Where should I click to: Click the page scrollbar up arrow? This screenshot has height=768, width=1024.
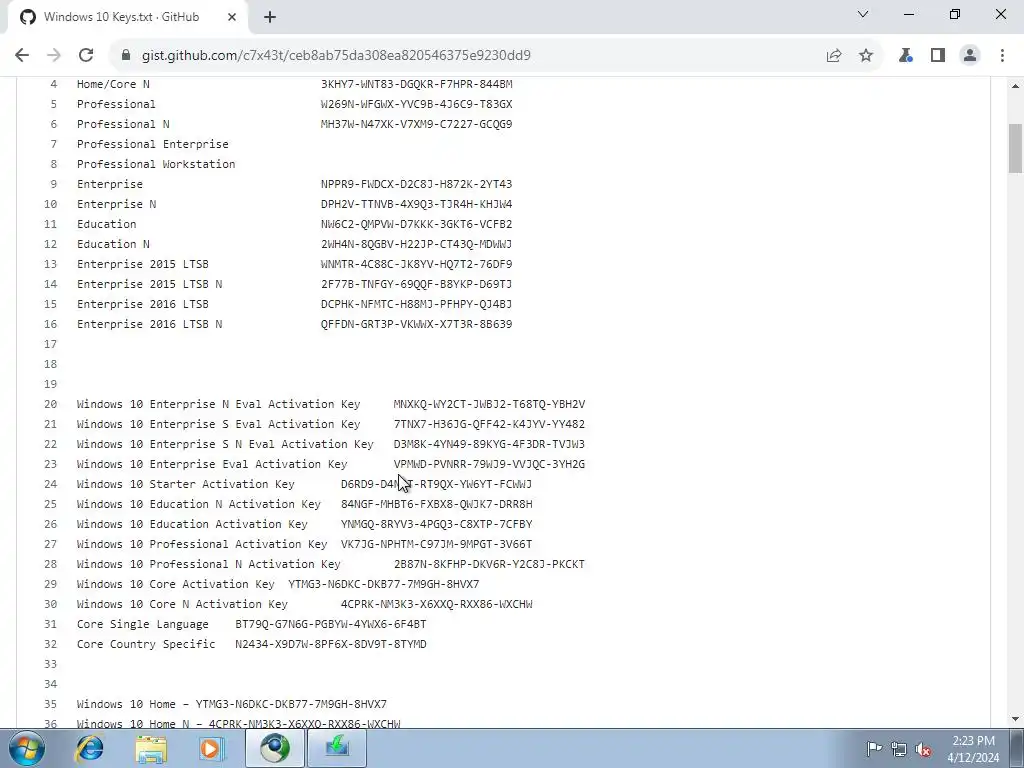point(1016,86)
